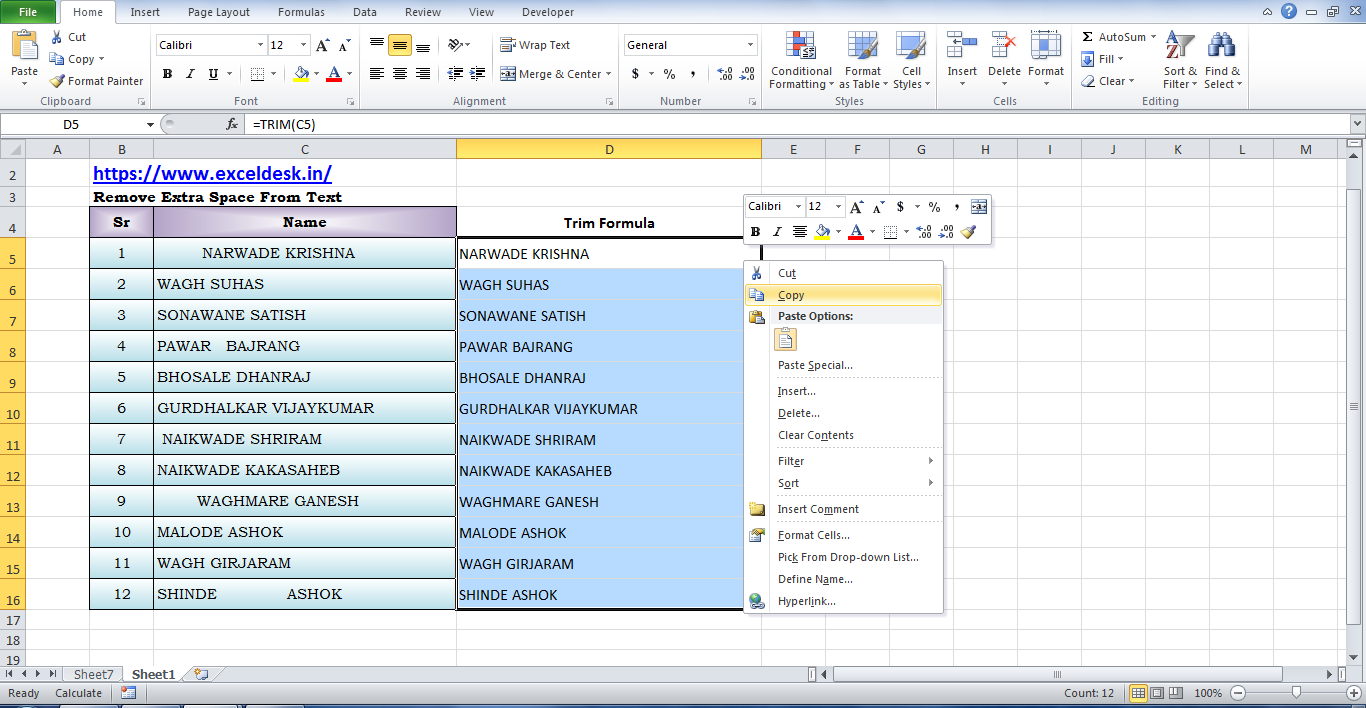Switch to the Formulas ribbon tab
The height and width of the screenshot is (708, 1366).
(x=300, y=12)
